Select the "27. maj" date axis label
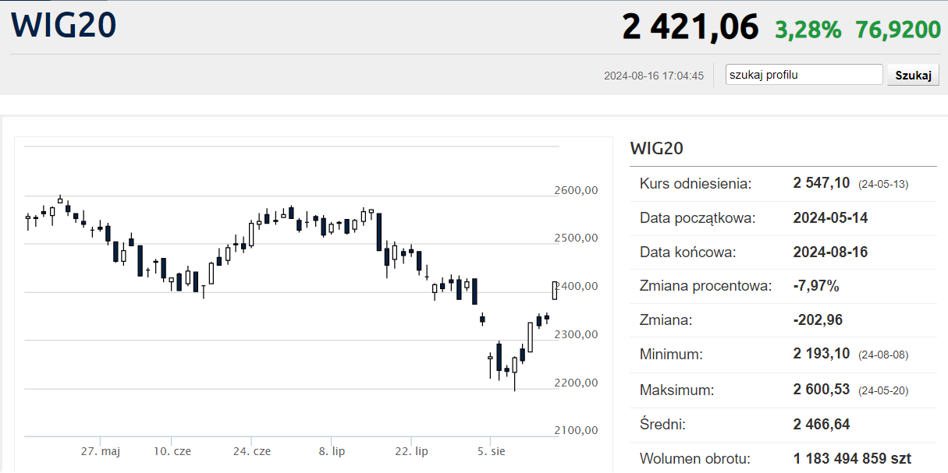Viewport: 948px width, 473px height. point(101,451)
